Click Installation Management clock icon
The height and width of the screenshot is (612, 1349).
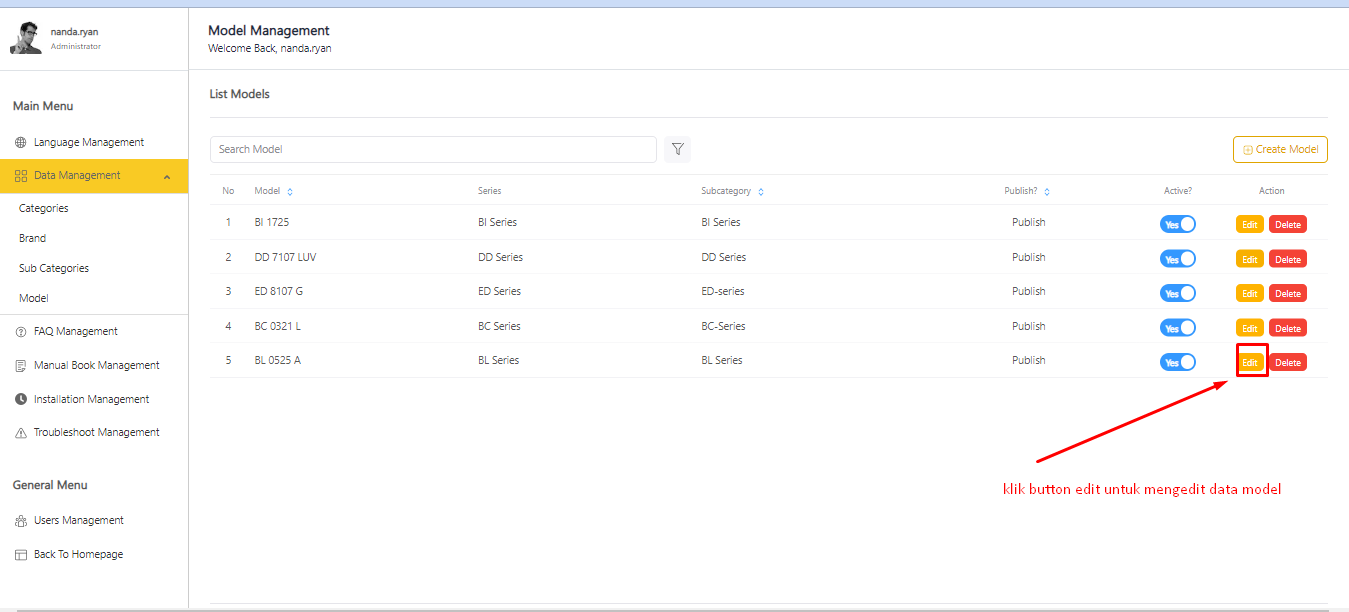21,400
